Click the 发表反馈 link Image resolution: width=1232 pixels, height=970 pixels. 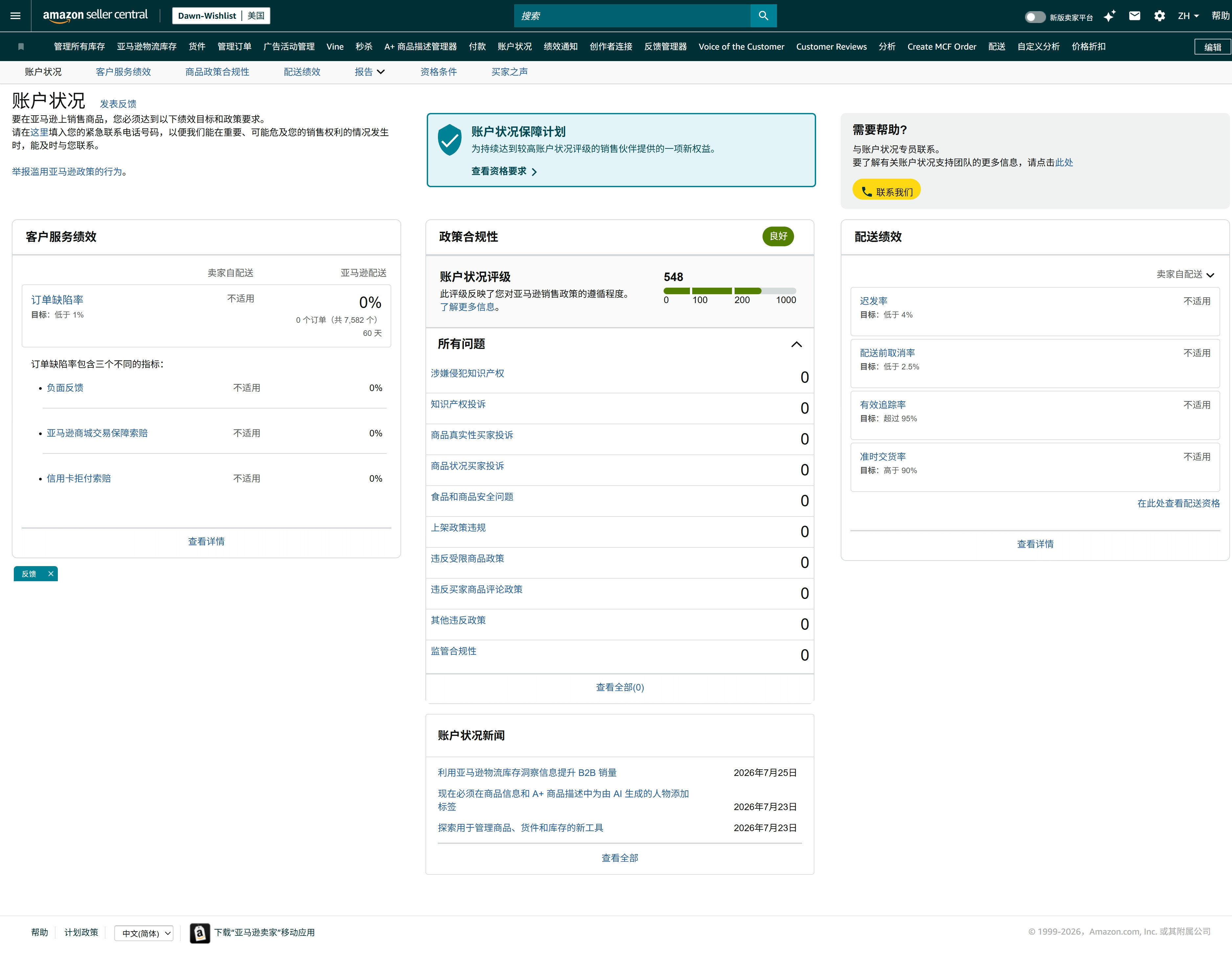click(118, 104)
